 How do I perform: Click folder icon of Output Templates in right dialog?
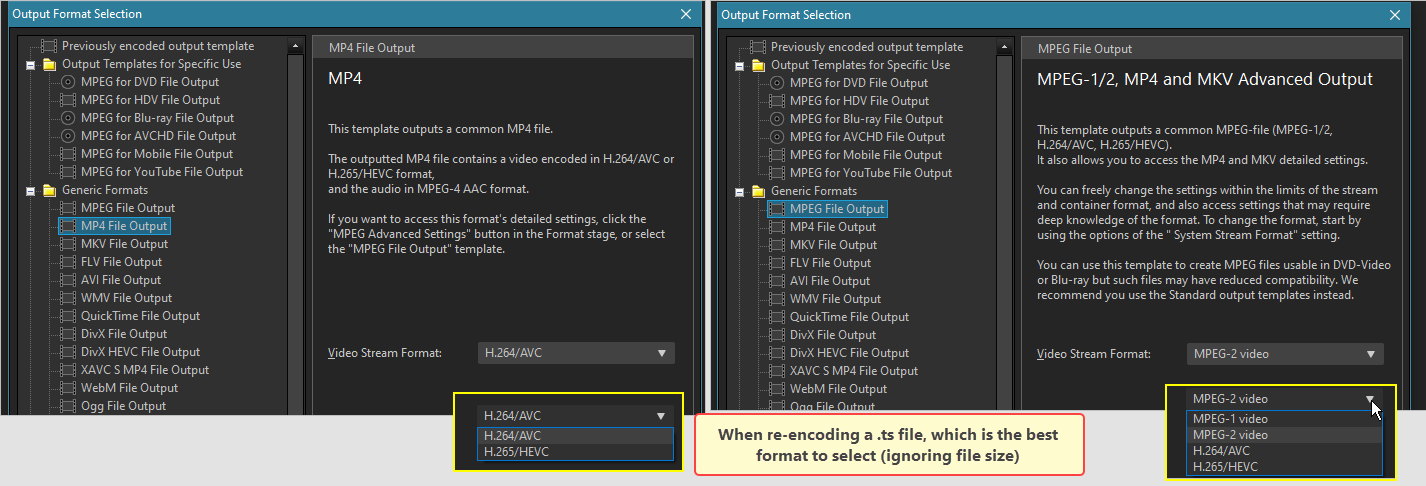coord(759,65)
